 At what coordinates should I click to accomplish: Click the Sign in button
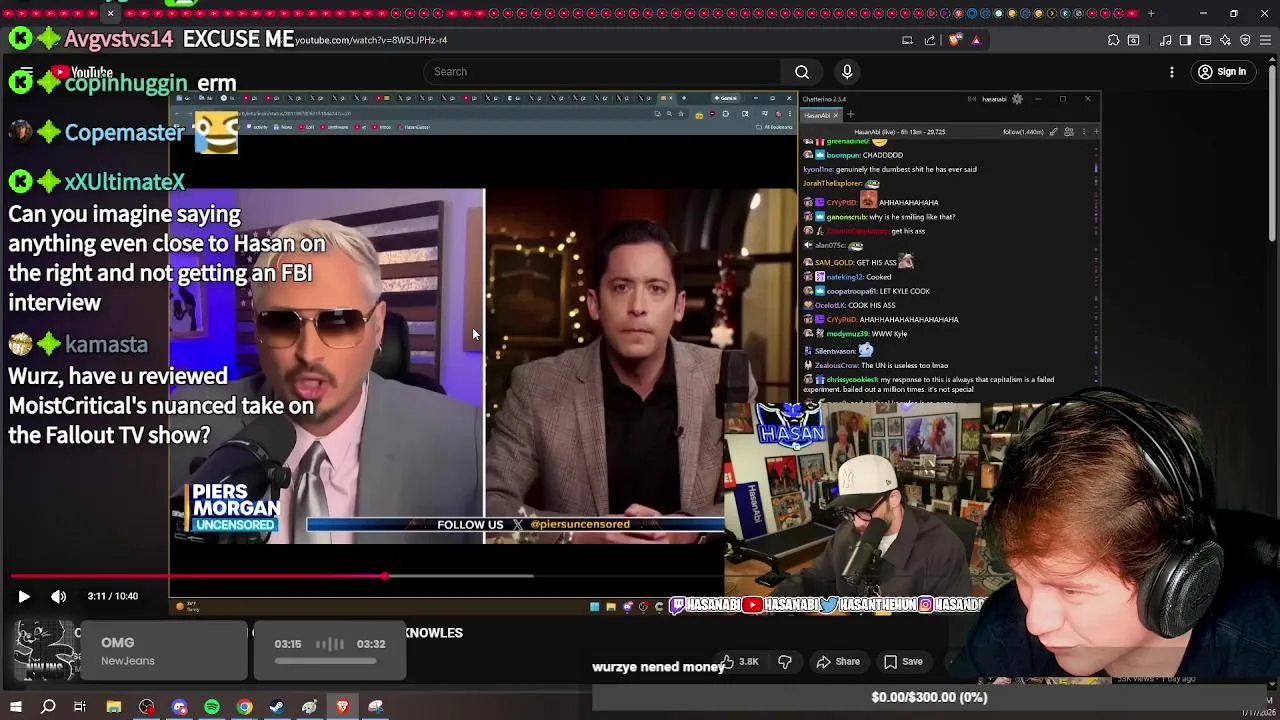tap(1222, 72)
